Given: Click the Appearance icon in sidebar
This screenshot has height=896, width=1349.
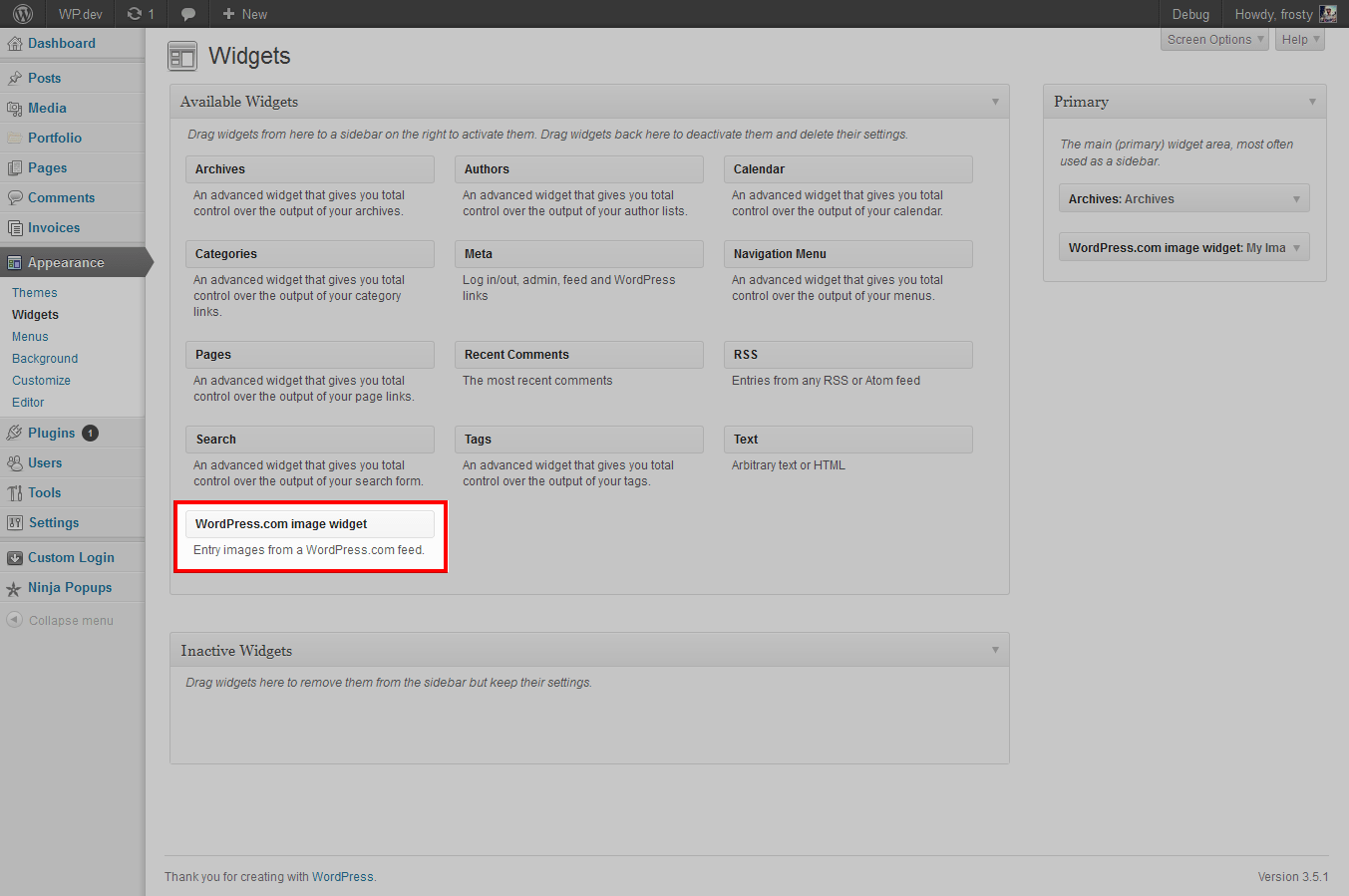Looking at the screenshot, I should (x=14, y=263).
